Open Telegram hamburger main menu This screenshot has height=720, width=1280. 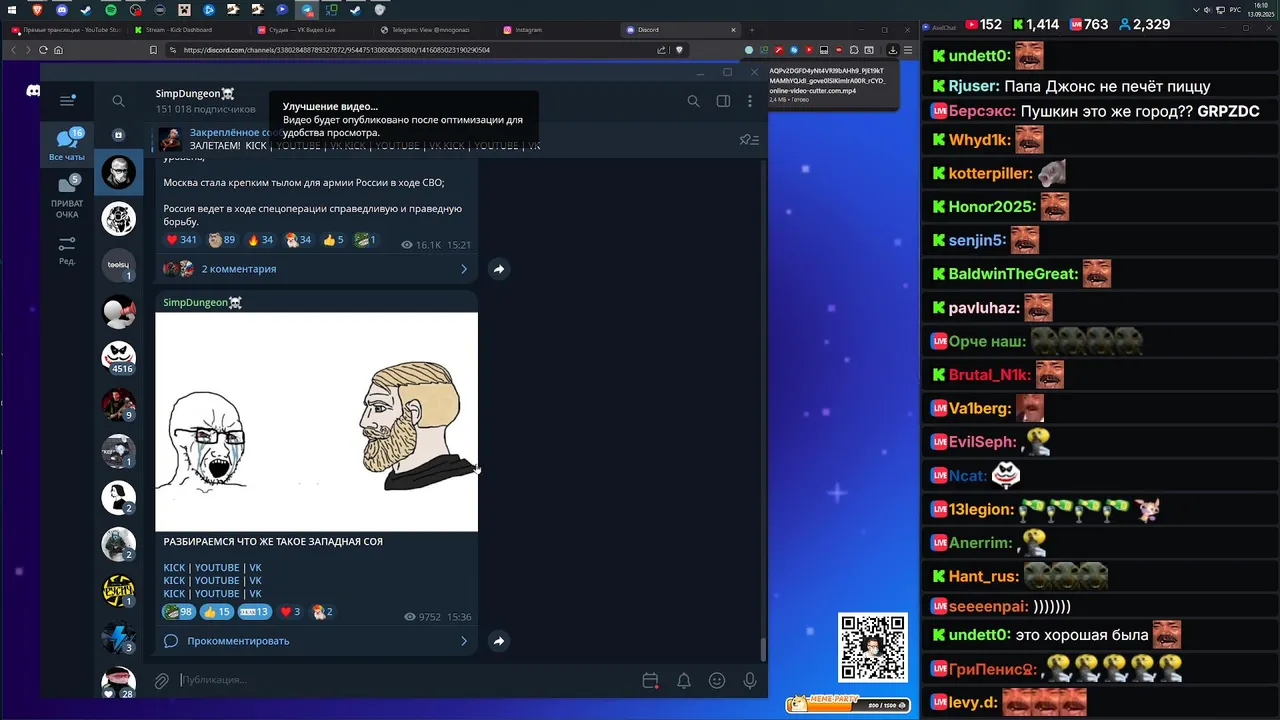[x=67, y=100]
